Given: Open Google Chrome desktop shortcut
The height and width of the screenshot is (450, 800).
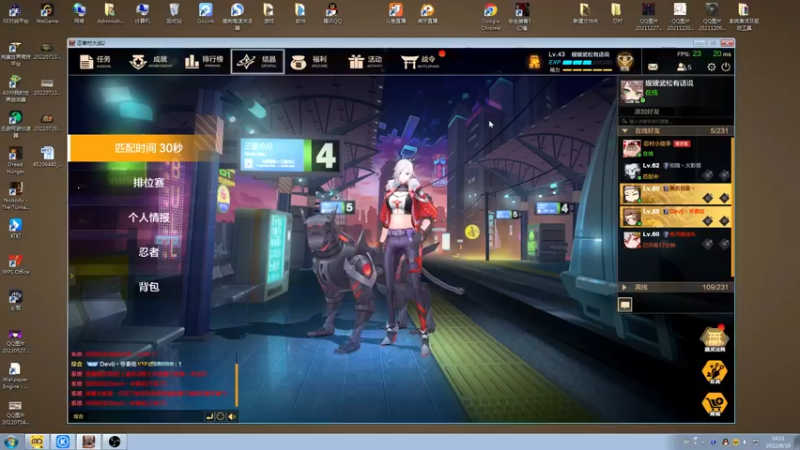Looking at the screenshot, I should (x=491, y=16).
